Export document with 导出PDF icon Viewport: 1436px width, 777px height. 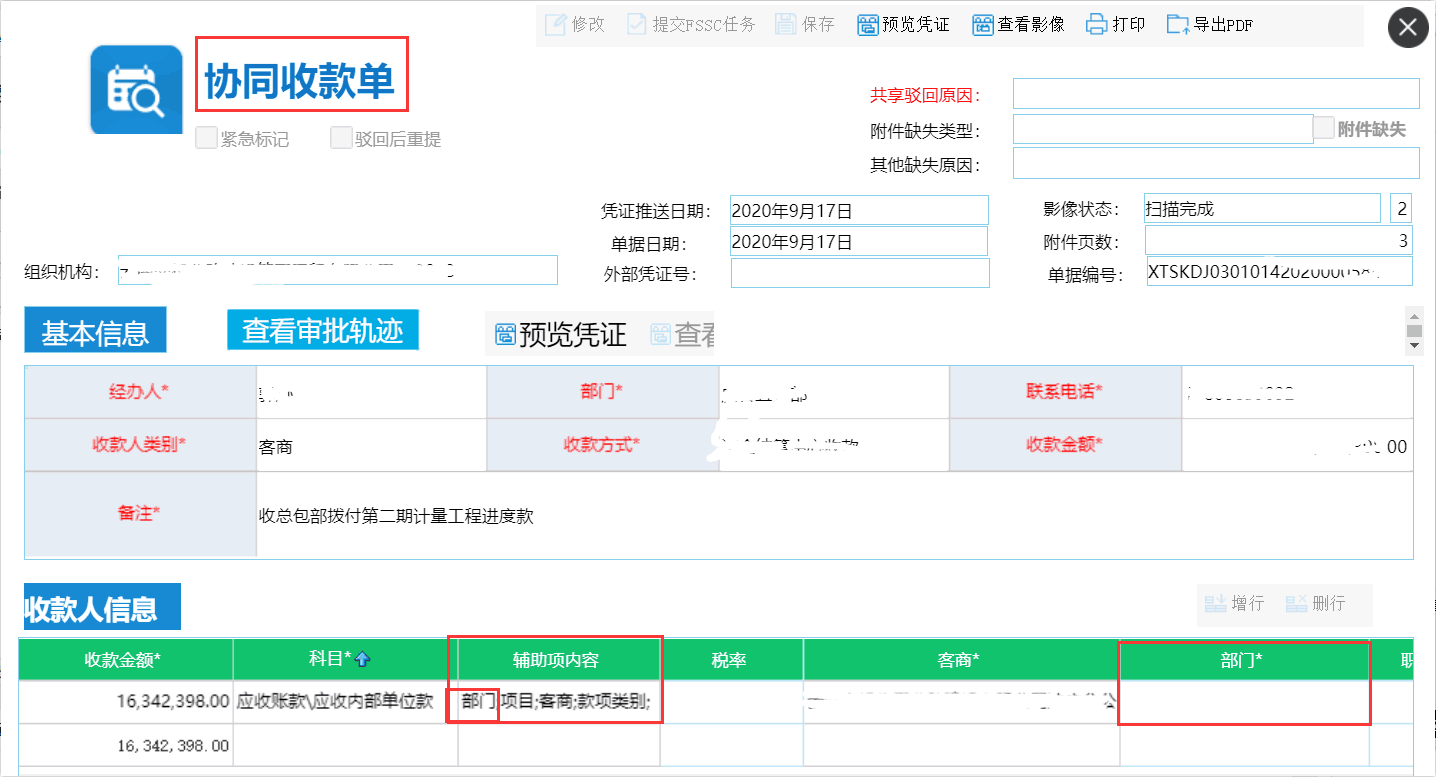(1178, 25)
